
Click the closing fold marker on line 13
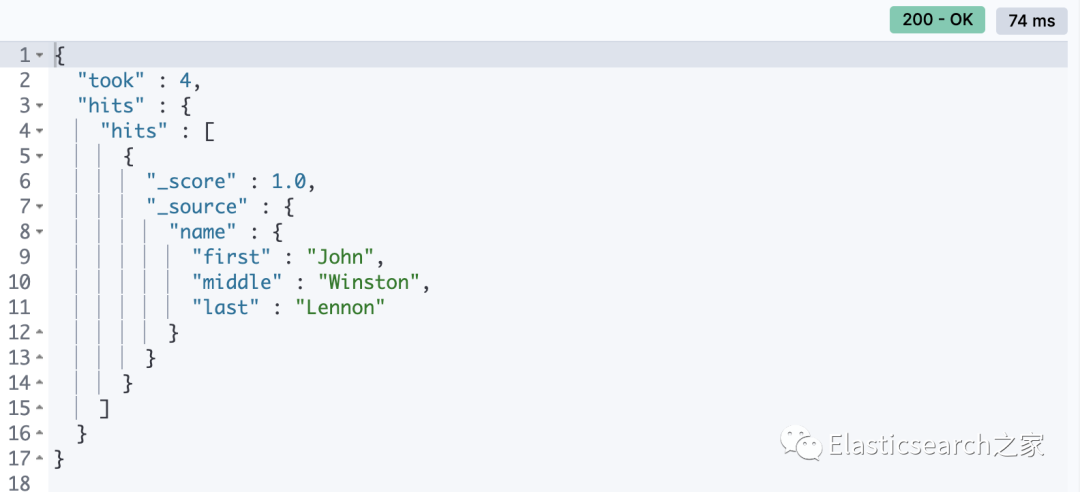pyautogui.click(x=39, y=358)
